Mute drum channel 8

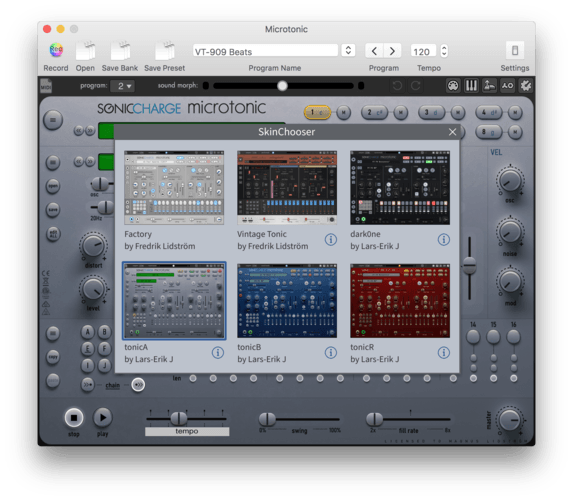pos(515,132)
